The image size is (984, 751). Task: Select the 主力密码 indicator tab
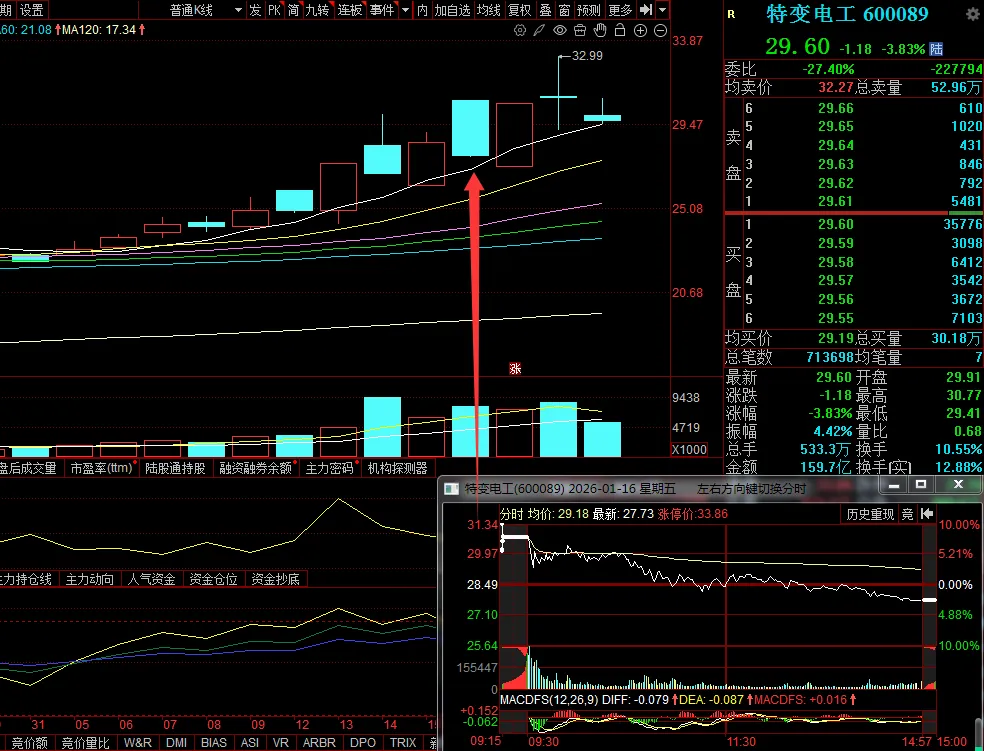(x=329, y=468)
